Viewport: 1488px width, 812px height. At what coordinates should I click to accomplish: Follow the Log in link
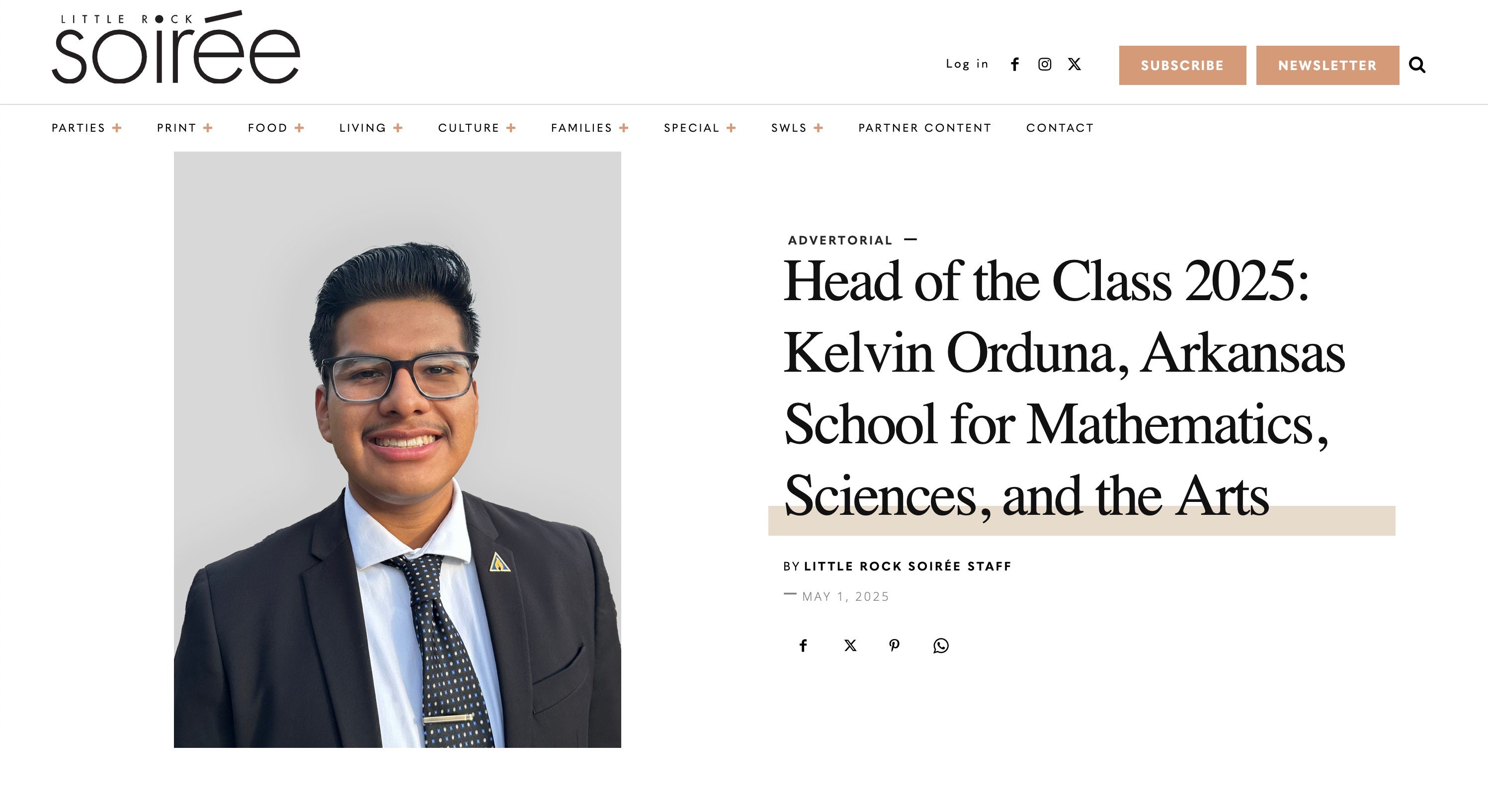point(967,64)
